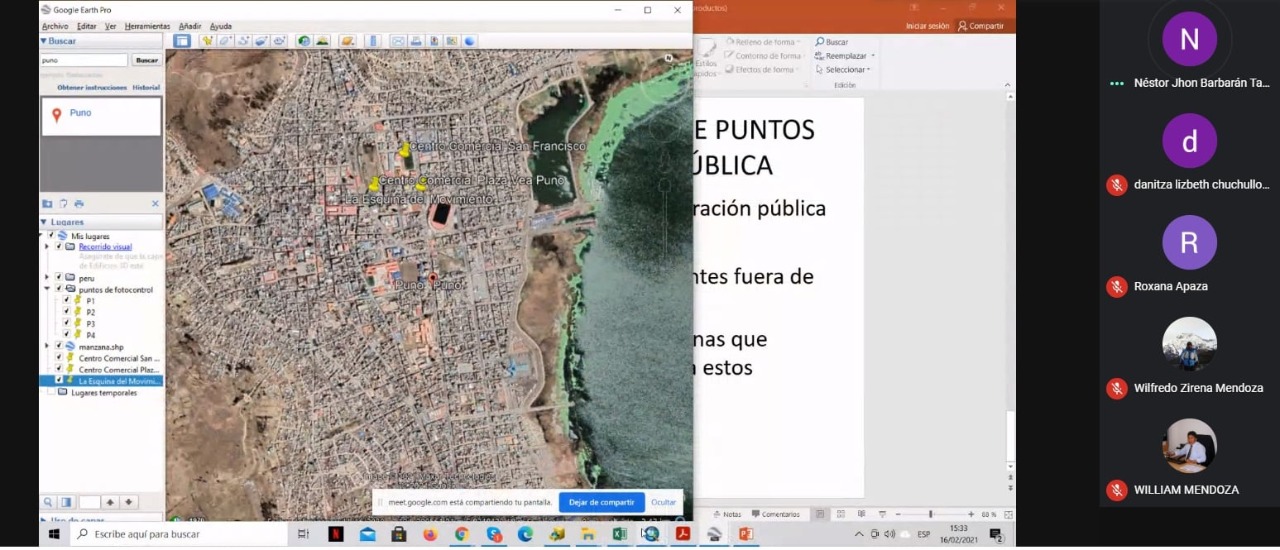Click Dejar de compartir button
Viewport: 1280px width, 550px height.
[x=601, y=502]
